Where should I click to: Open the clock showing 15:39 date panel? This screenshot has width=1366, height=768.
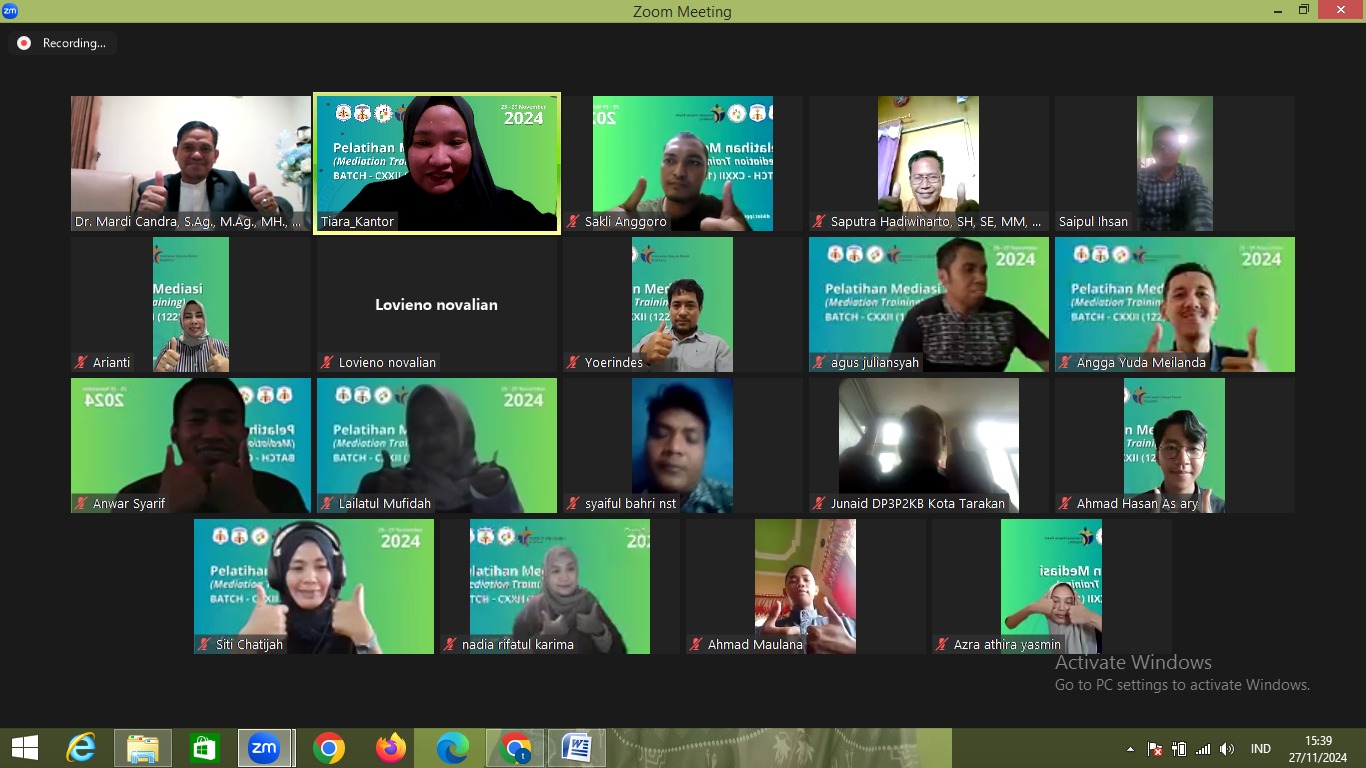pos(1318,749)
